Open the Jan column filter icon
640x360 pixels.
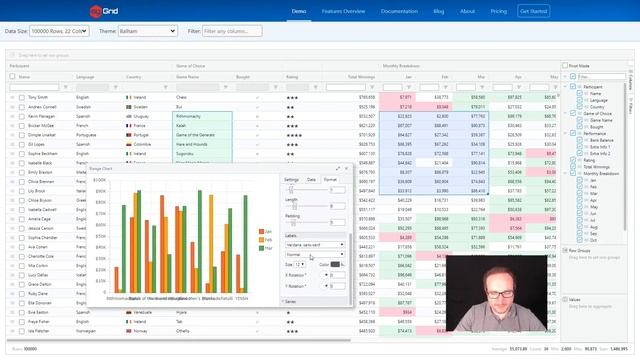click(x=409, y=87)
